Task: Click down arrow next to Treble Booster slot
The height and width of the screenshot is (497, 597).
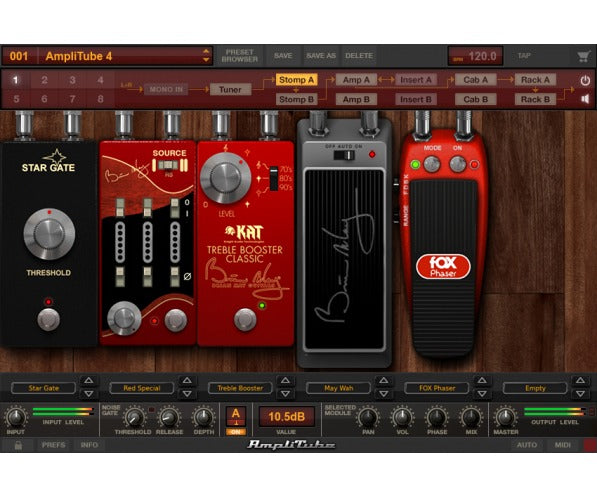Action: click(285, 394)
